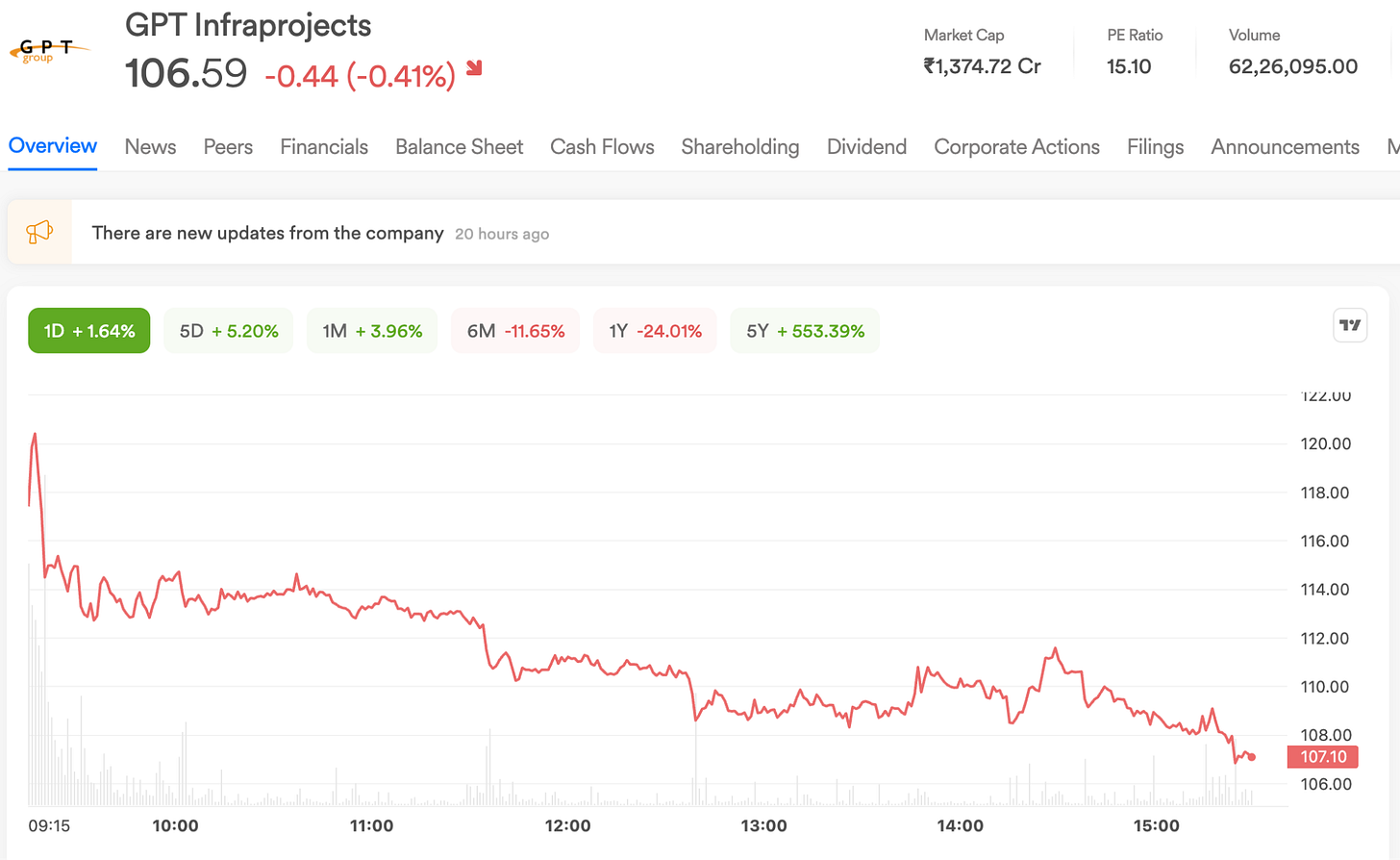
Task: Click the 114.00 price axis label
Action: coord(1325,590)
